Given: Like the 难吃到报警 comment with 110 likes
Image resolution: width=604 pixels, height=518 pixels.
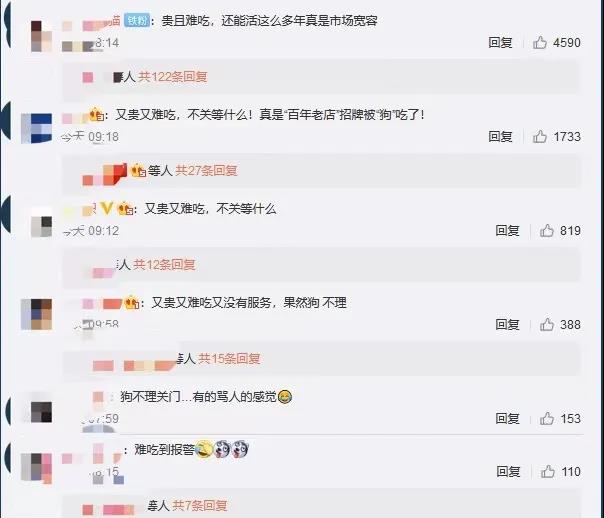Looking at the screenshot, I should [547, 471].
